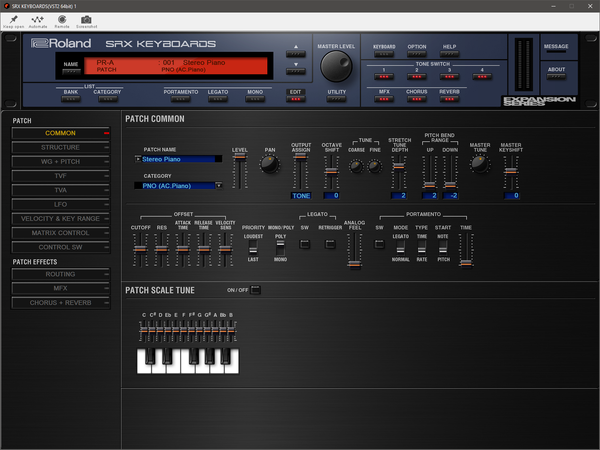Toggle Tone Switch 2
Viewport: 600px width, 450px height.
(x=417, y=77)
